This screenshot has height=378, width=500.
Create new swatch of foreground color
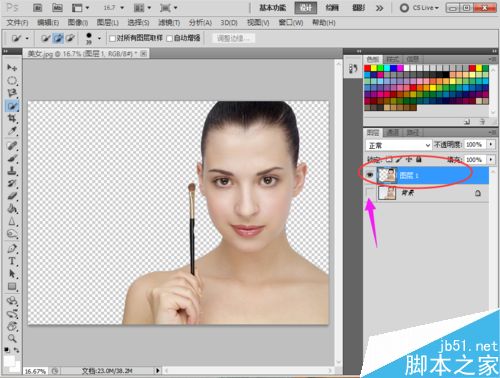(x=467, y=122)
